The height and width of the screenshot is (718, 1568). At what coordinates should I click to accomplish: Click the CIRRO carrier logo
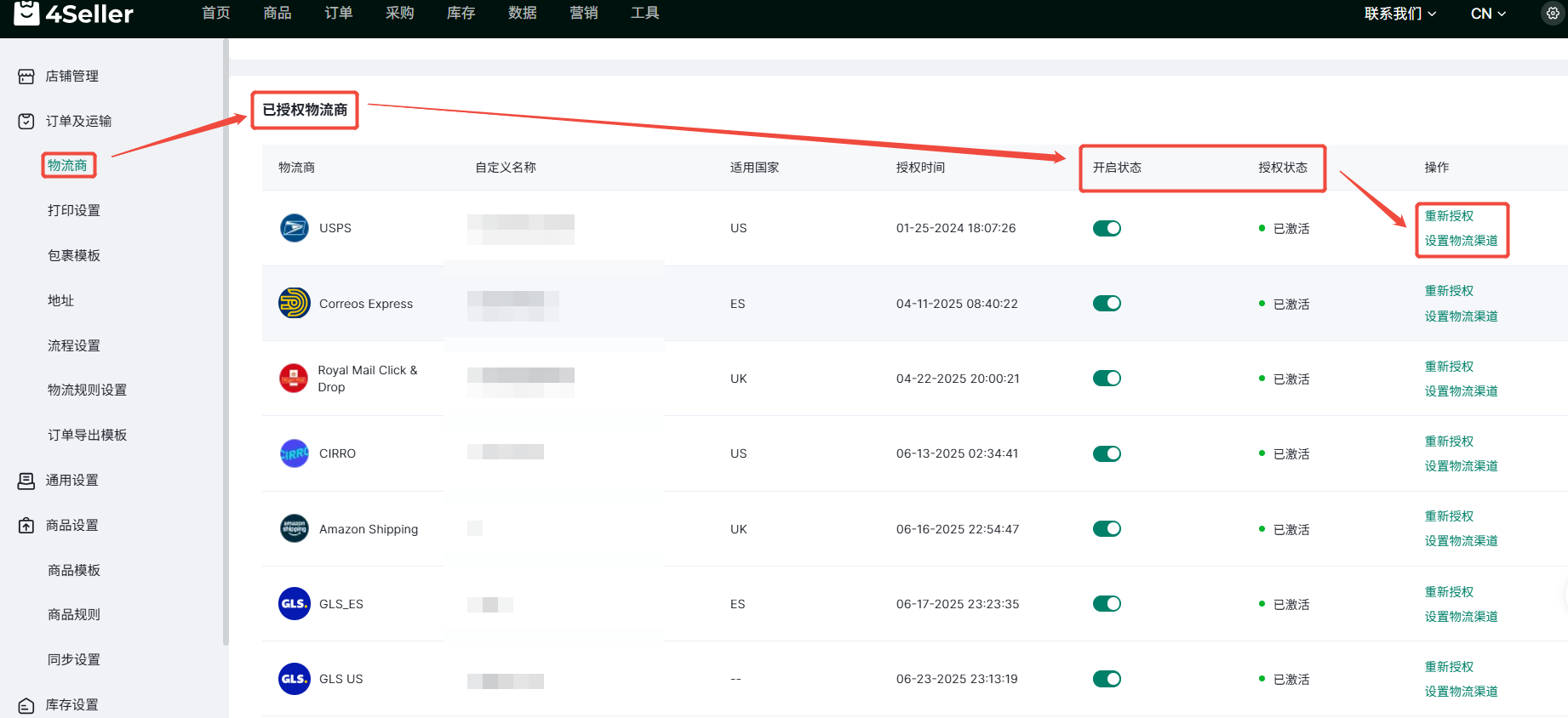(294, 453)
